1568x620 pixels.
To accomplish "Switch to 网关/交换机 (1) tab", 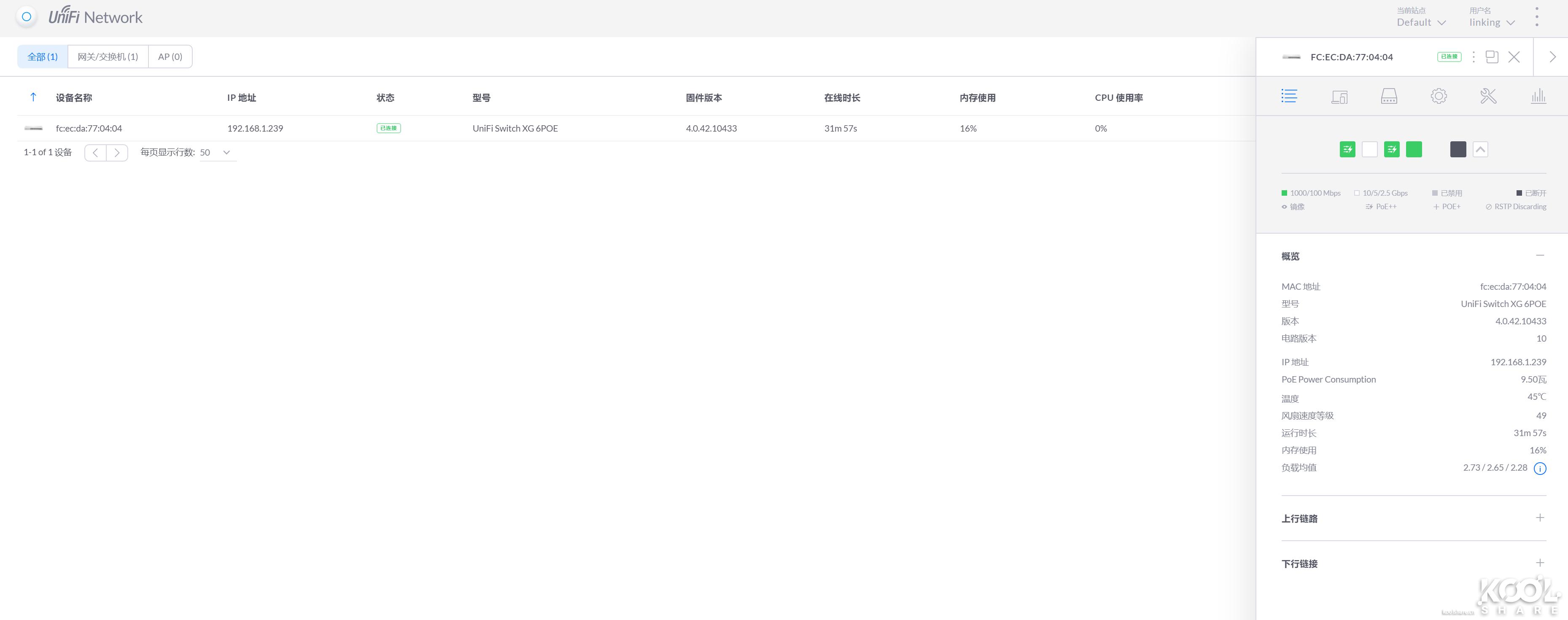I will pos(108,57).
